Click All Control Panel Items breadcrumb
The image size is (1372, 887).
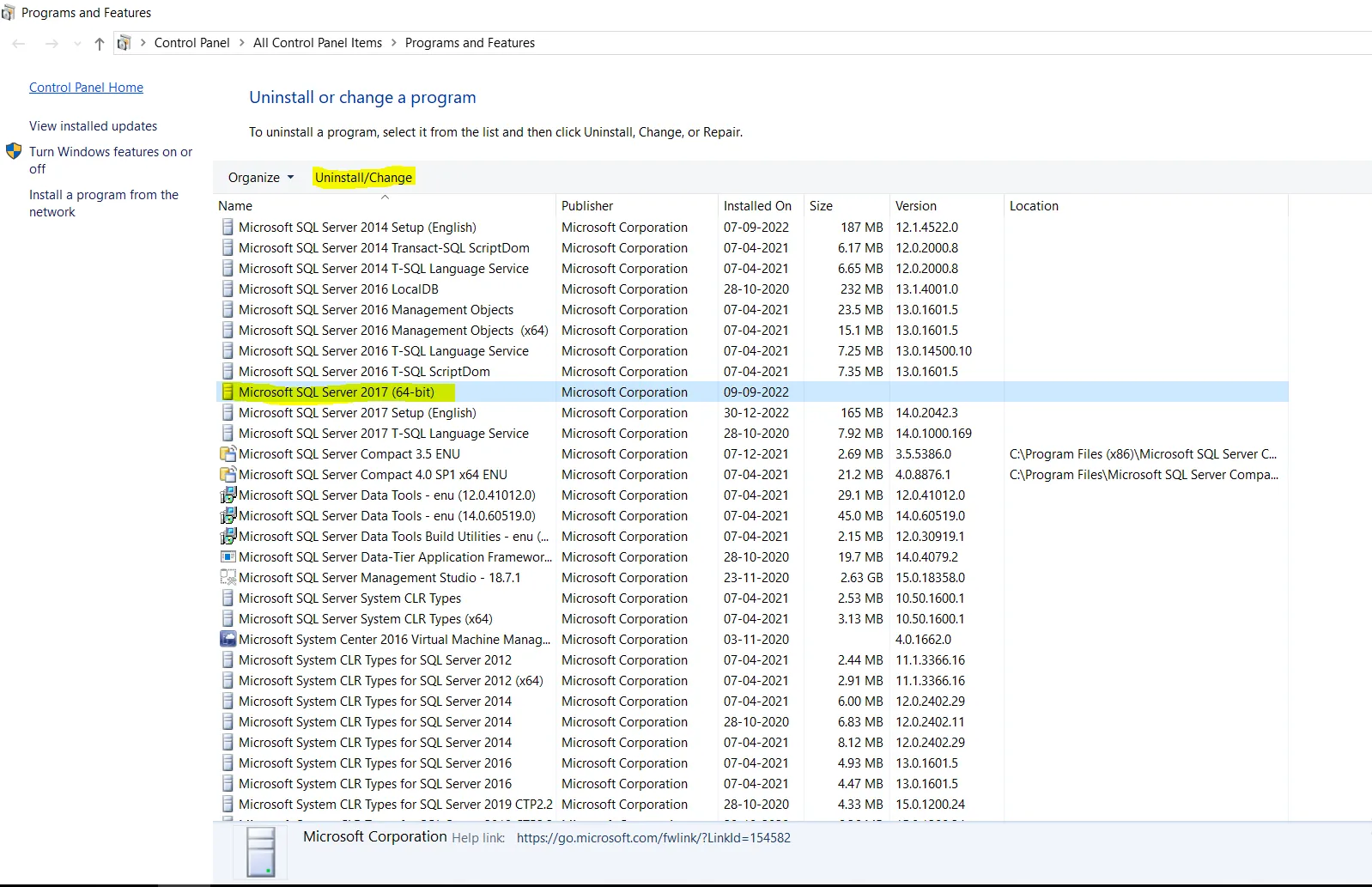point(318,43)
